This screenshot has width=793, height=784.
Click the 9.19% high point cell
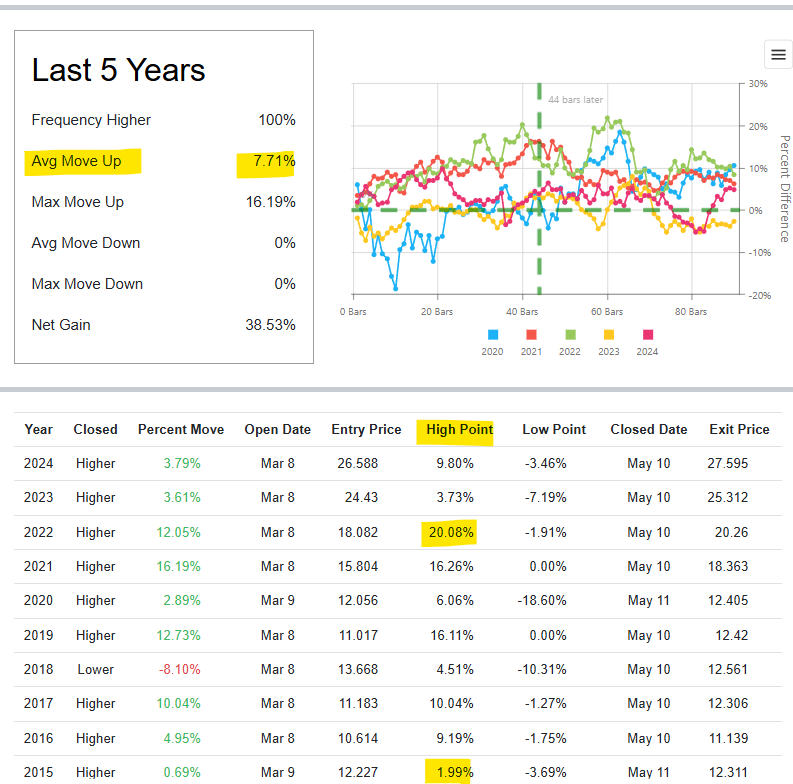point(455,738)
